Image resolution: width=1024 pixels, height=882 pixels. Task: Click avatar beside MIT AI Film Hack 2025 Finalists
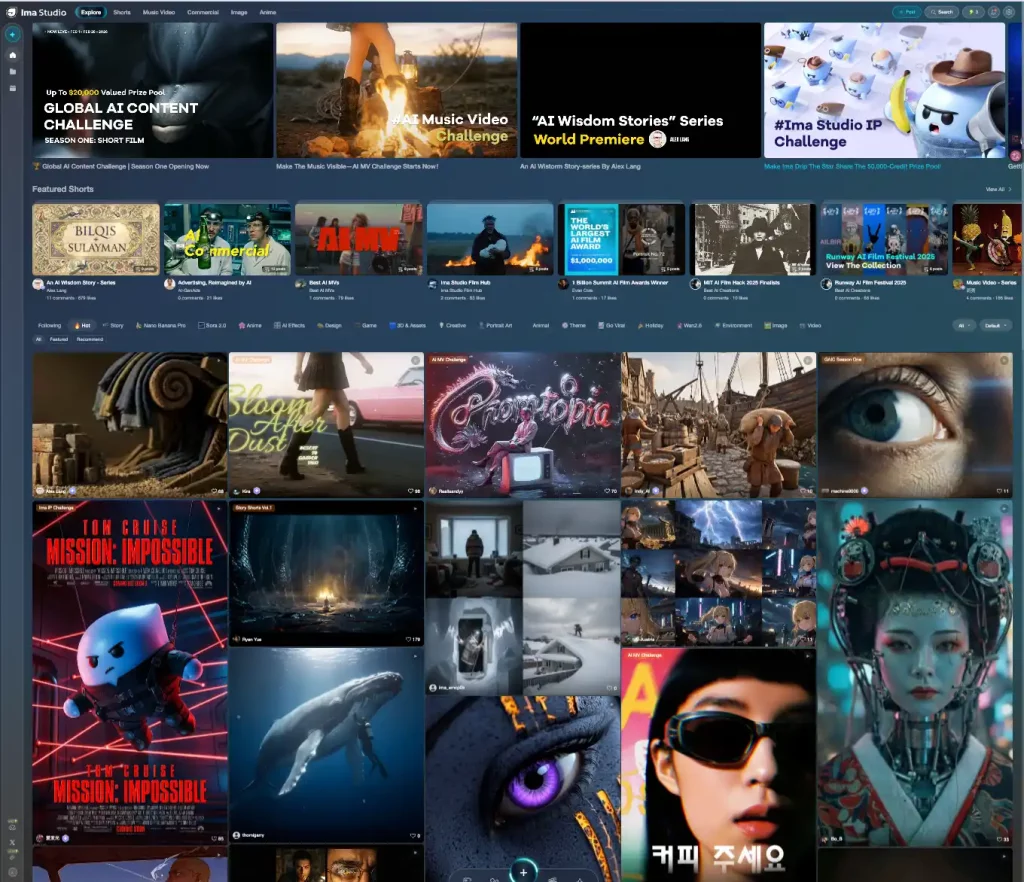696,284
